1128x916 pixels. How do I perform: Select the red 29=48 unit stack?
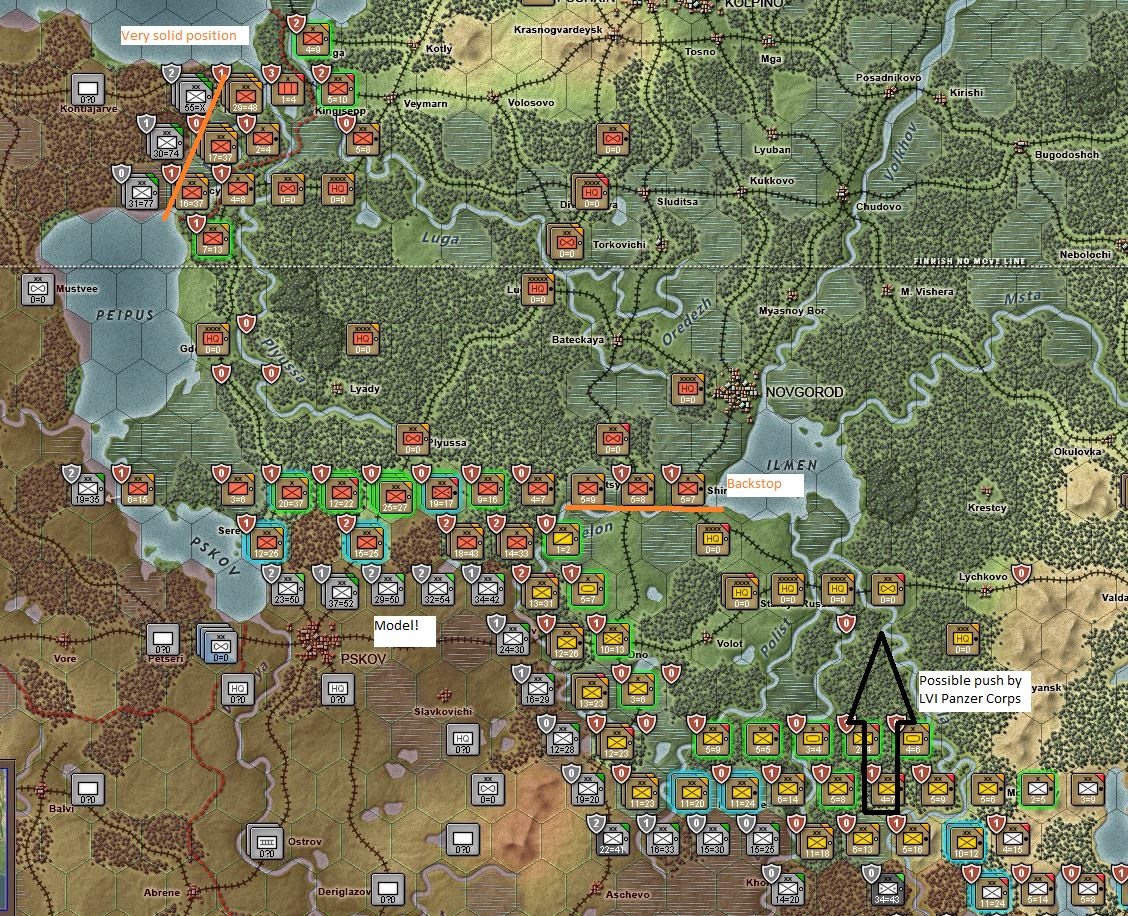point(245,94)
